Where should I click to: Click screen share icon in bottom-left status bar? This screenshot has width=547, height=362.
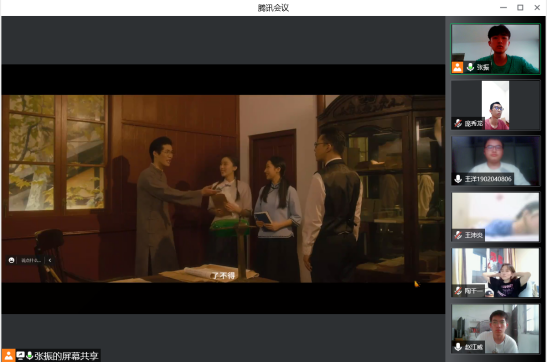(x=21, y=355)
